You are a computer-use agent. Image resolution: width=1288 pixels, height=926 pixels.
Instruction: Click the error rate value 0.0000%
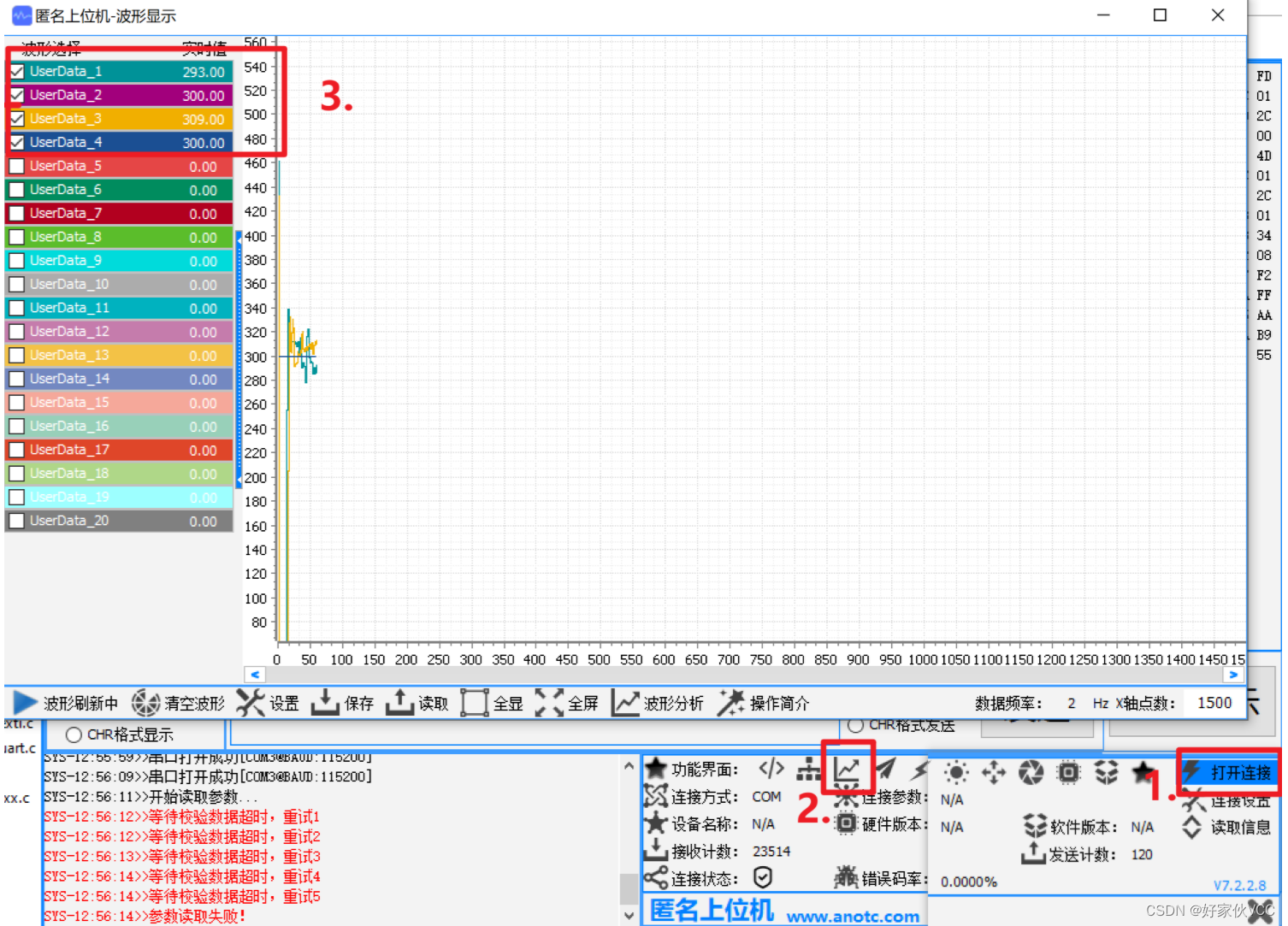click(x=969, y=882)
